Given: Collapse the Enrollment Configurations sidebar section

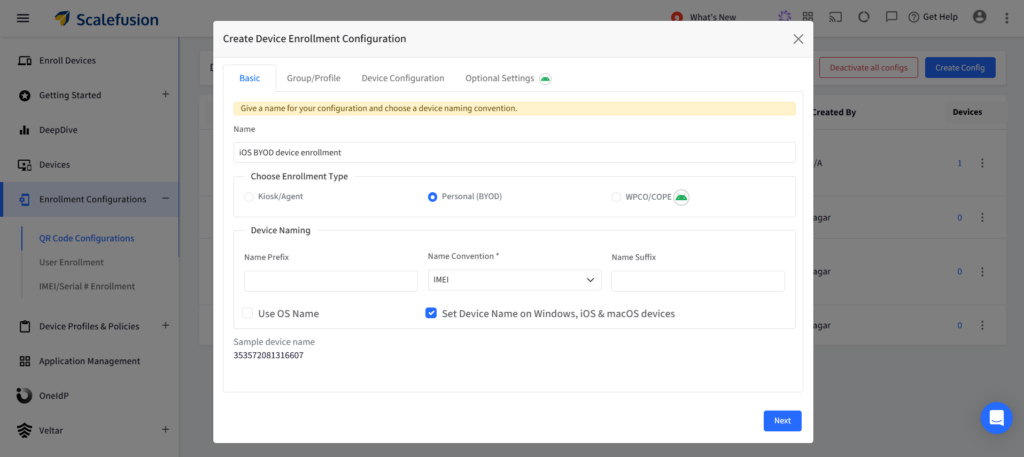Looking at the screenshot, I should (165, 199).
